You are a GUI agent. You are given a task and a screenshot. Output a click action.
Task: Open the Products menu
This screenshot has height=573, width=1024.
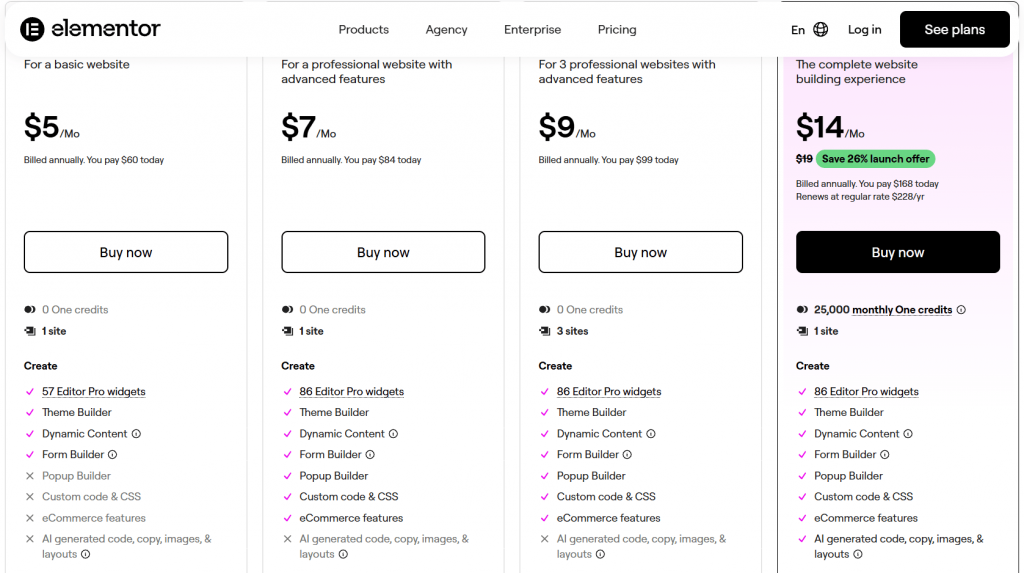click(363, 29)
